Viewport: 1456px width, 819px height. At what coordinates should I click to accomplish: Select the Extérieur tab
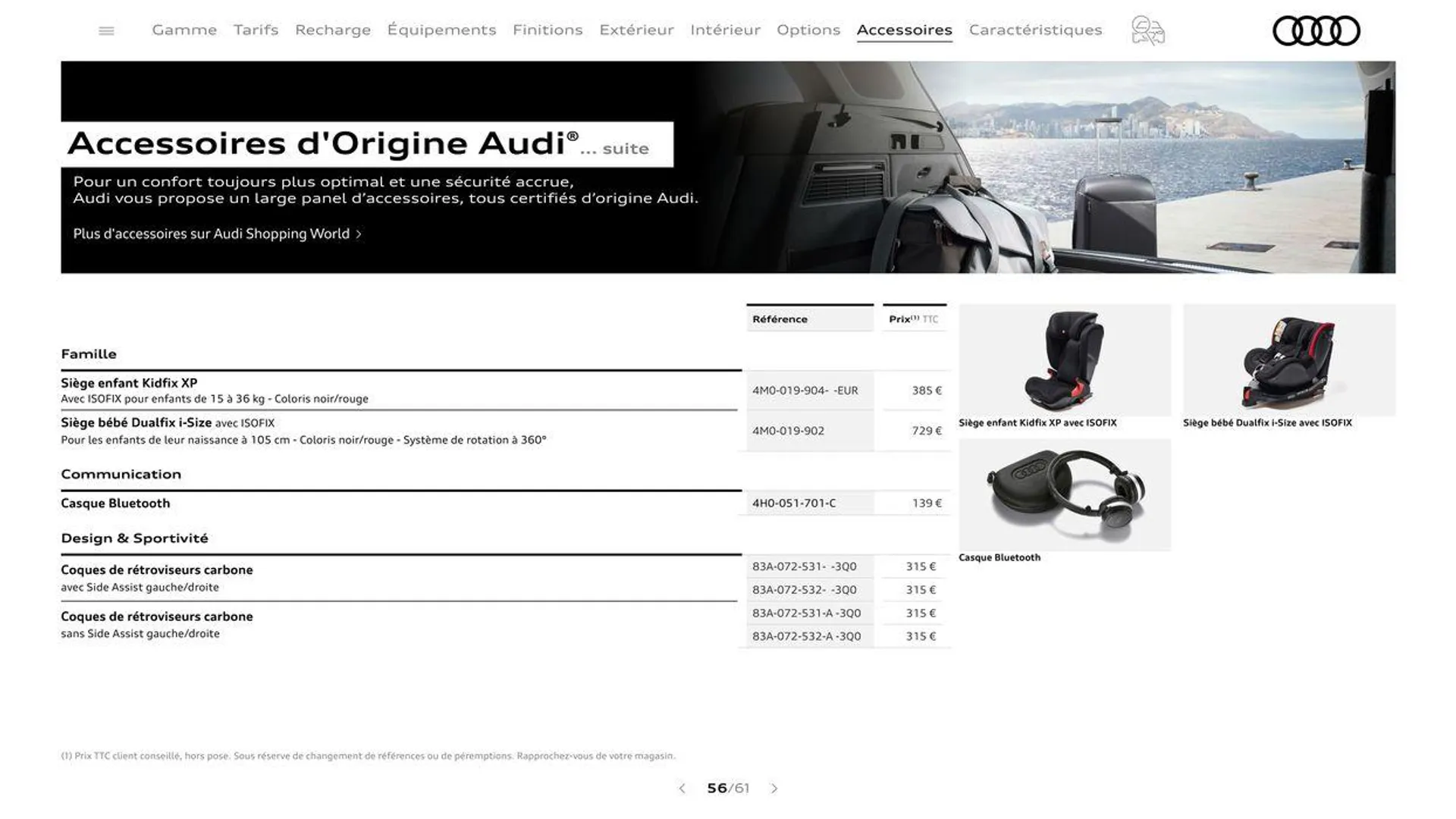[636, 30]
